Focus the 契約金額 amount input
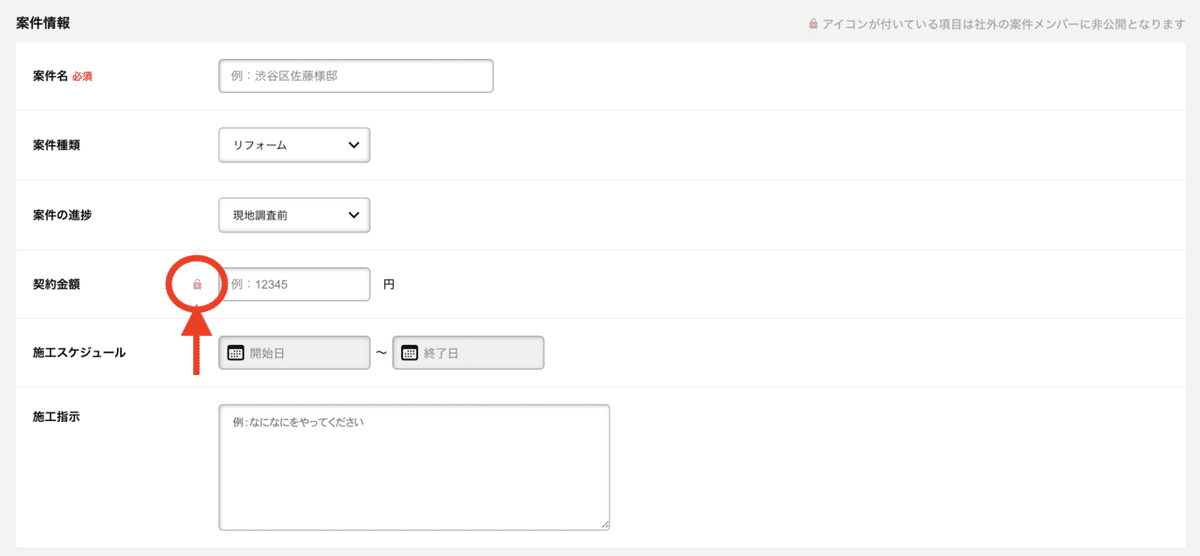Image resolution: width=1200 pixels, height=556 pixels. click(294, 285)
